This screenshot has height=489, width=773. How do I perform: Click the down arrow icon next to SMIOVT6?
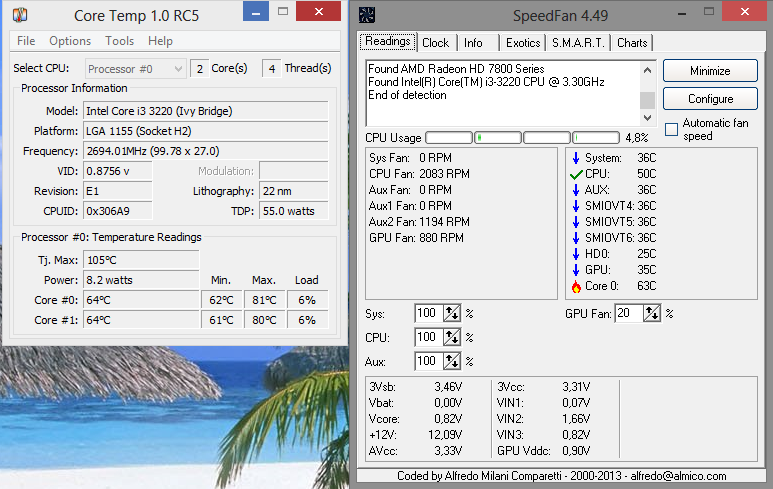(575, 238)
